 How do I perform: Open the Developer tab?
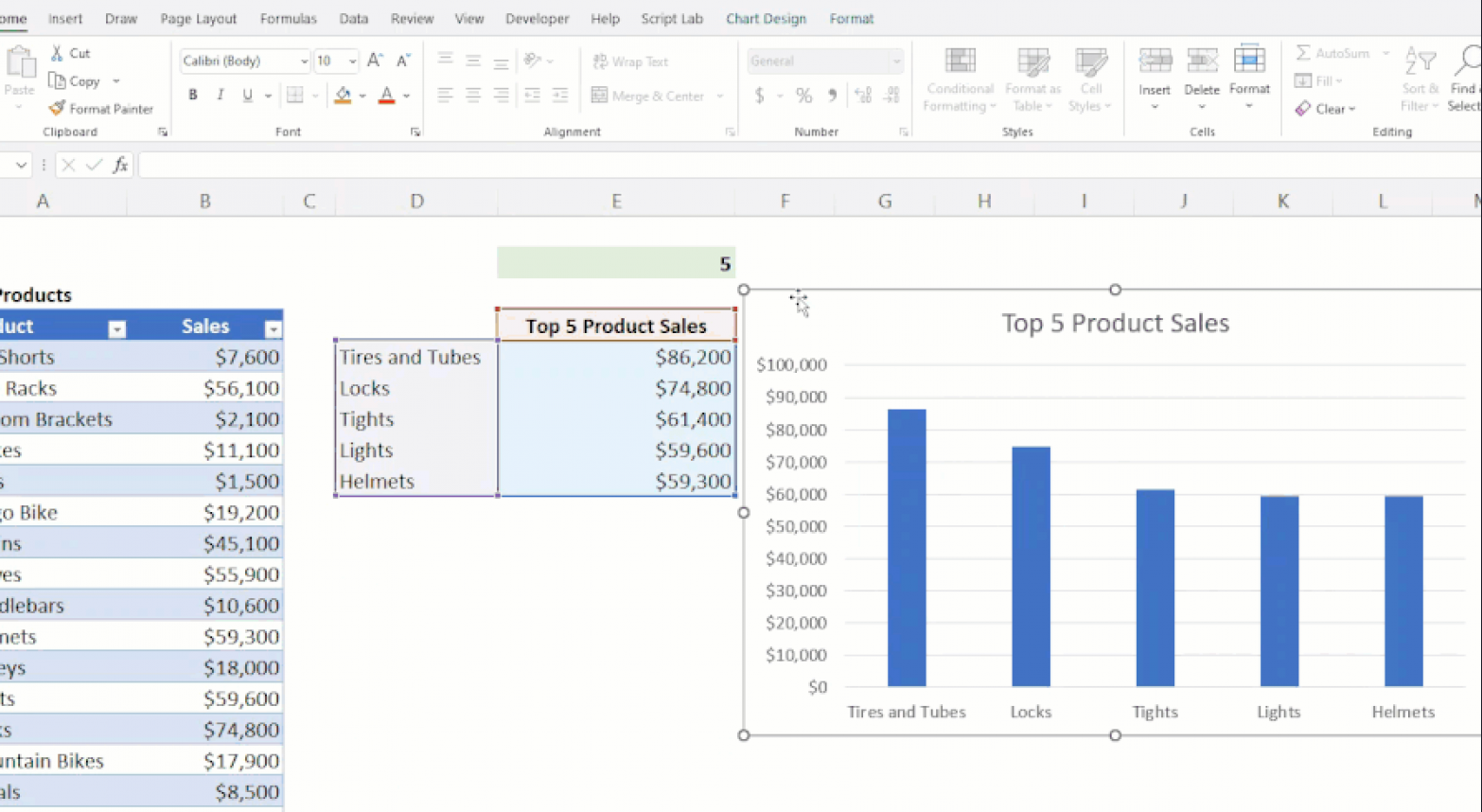538,19
